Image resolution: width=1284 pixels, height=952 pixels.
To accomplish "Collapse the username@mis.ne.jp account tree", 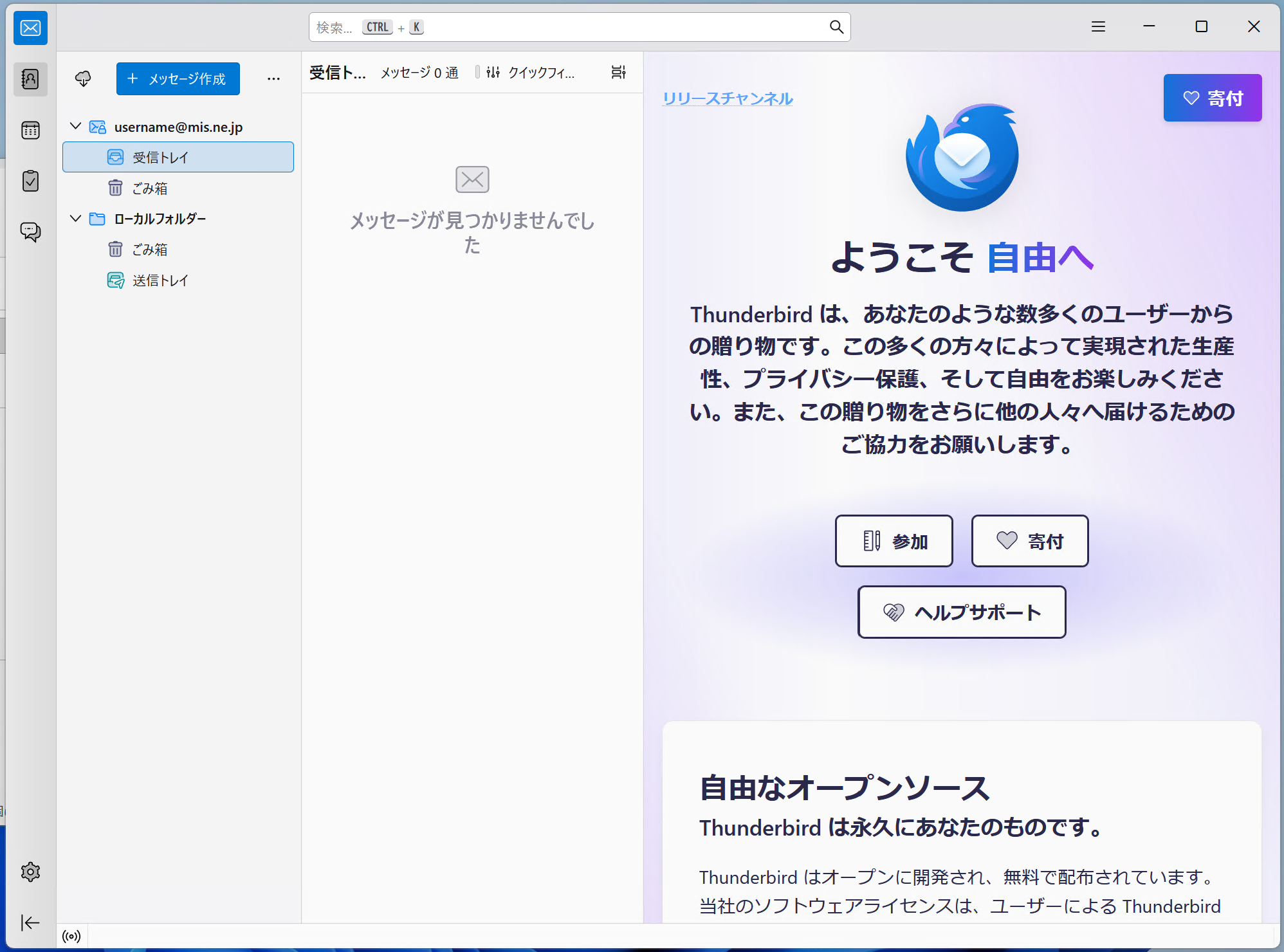I will click(76, 126).
